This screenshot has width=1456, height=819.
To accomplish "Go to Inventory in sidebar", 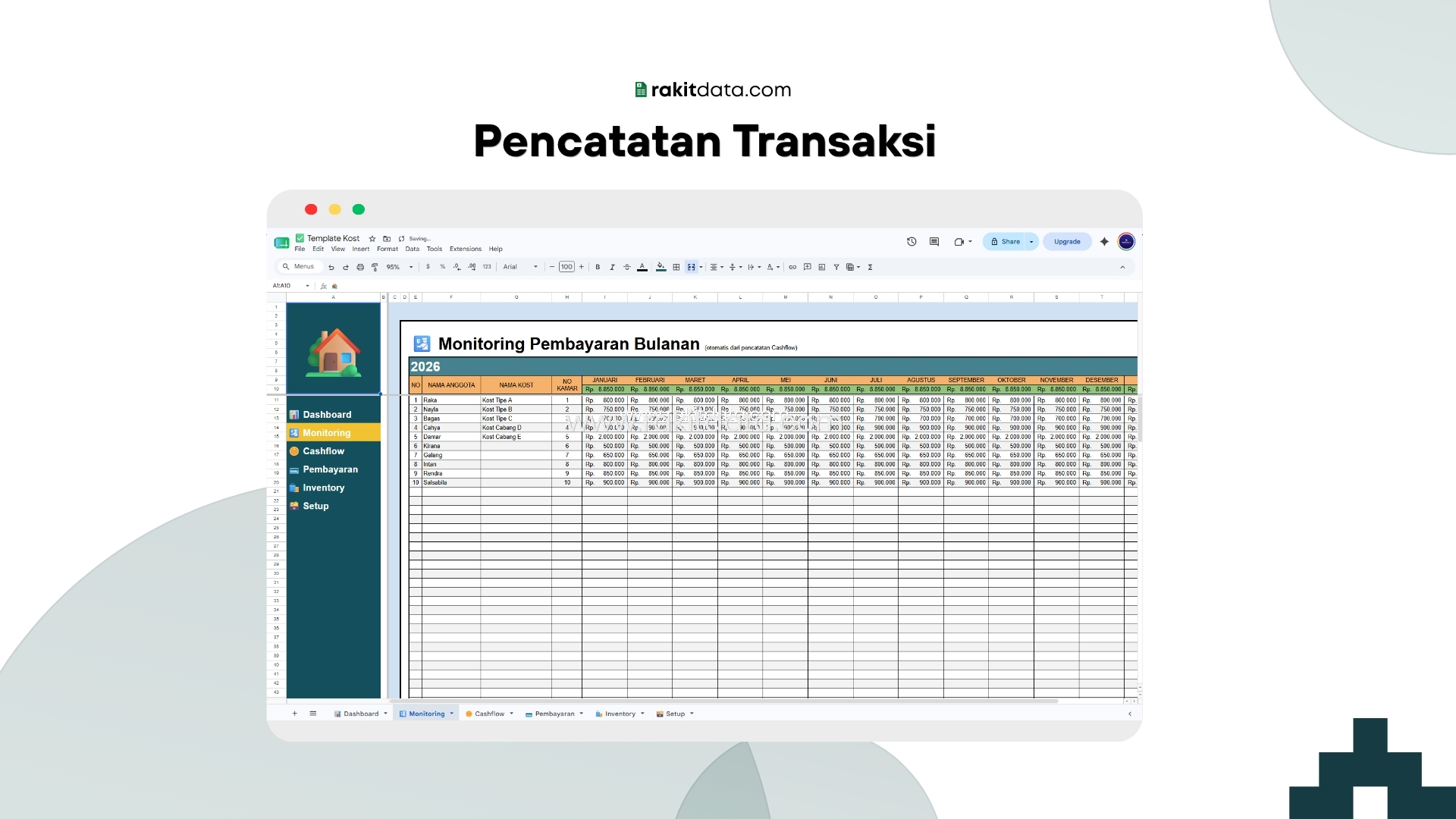I will (x=323, y=488).
